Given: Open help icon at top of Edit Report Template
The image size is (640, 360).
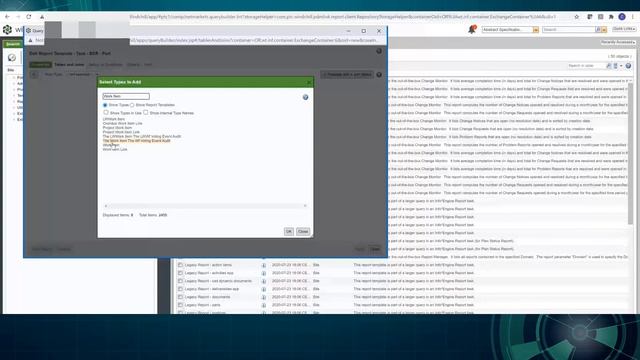Looking at the screenshot, I should pos(379,51).
